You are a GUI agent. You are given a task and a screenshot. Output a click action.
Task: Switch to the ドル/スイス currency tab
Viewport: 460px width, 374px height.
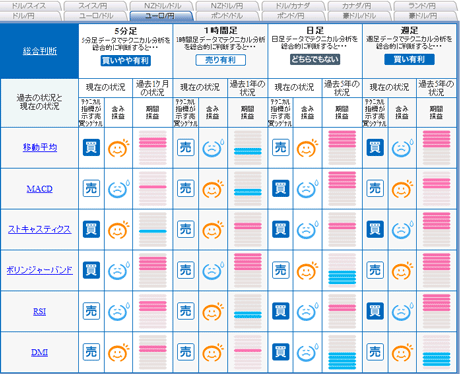(x=29, y=6)
